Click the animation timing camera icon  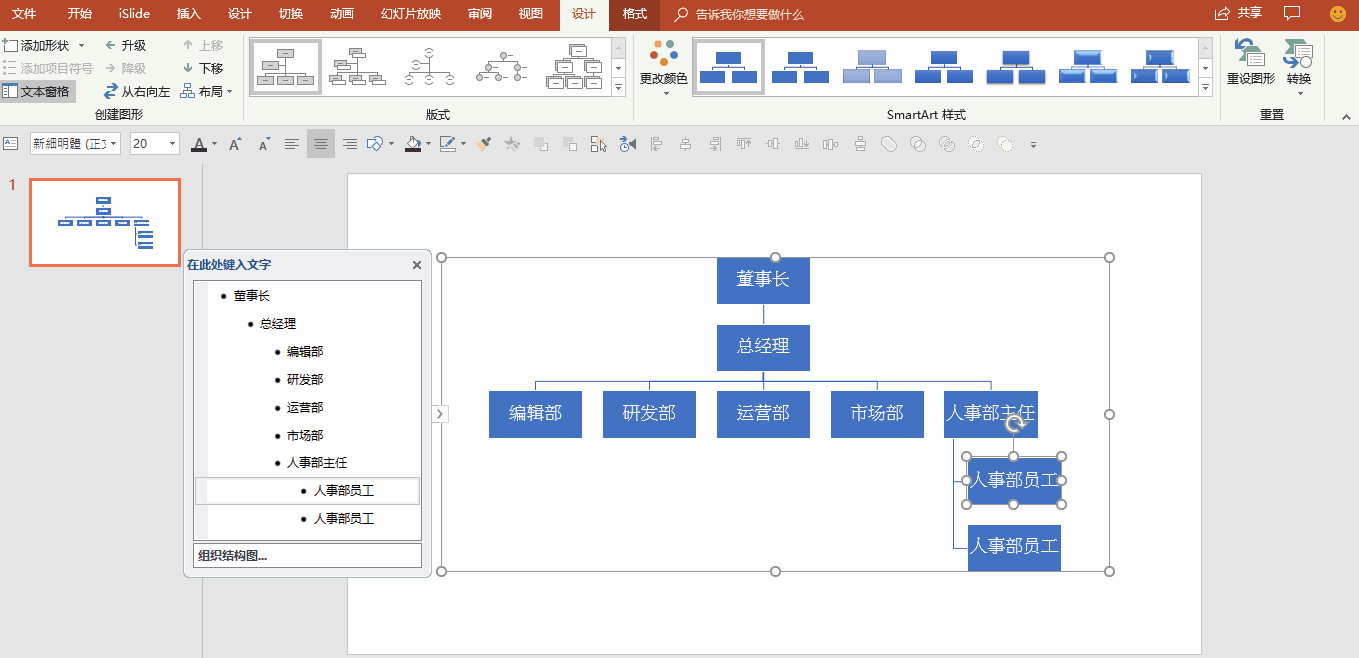[x=627, y=144]
